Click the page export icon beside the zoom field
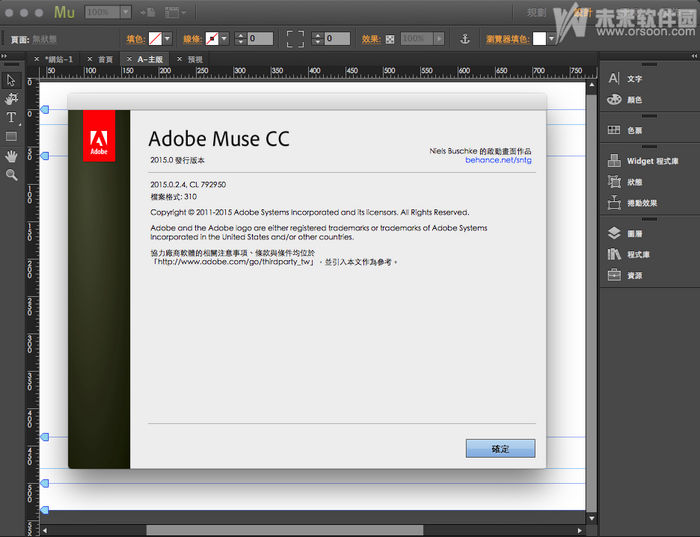This screenshot has height=537, width=700. click(x=147, y=12)
